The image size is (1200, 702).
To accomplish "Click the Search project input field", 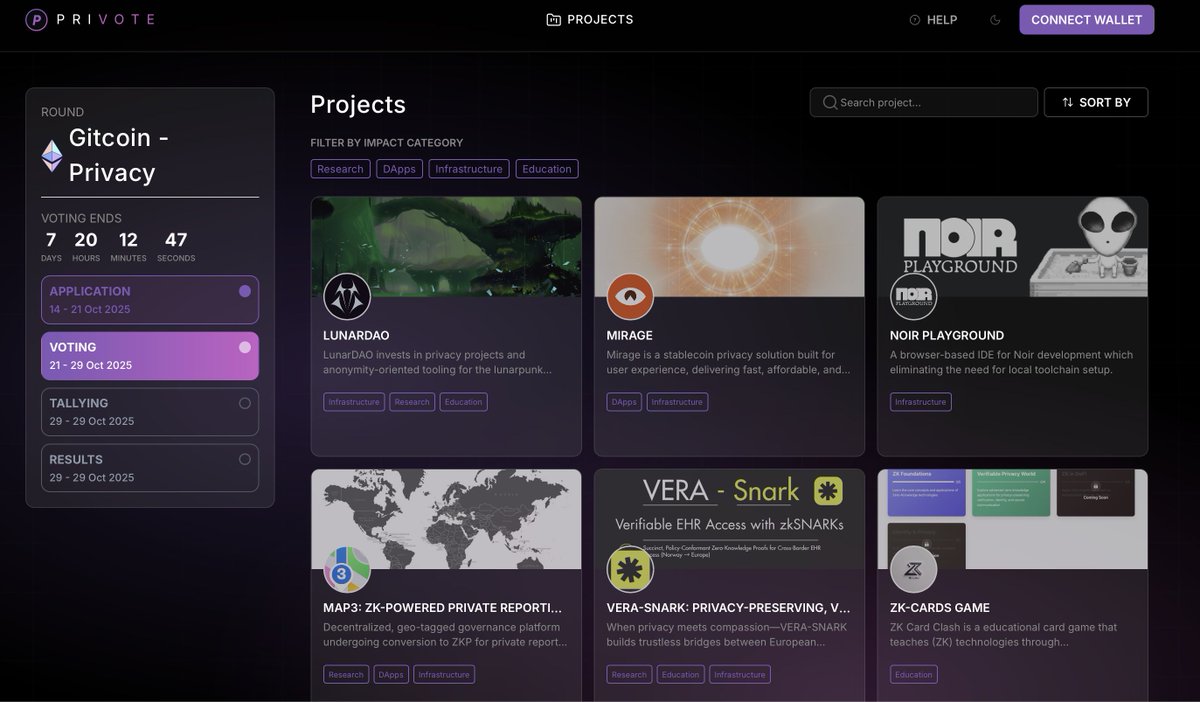I will [924, 102].
